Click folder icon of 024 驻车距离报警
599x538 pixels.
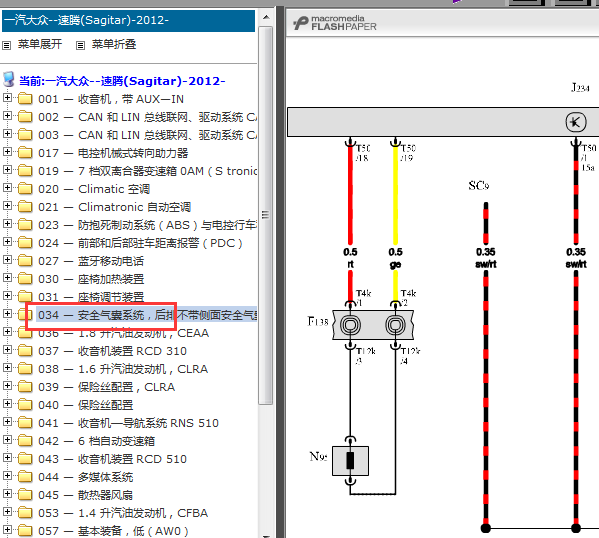pyautogui.click(x=25, y=242)
